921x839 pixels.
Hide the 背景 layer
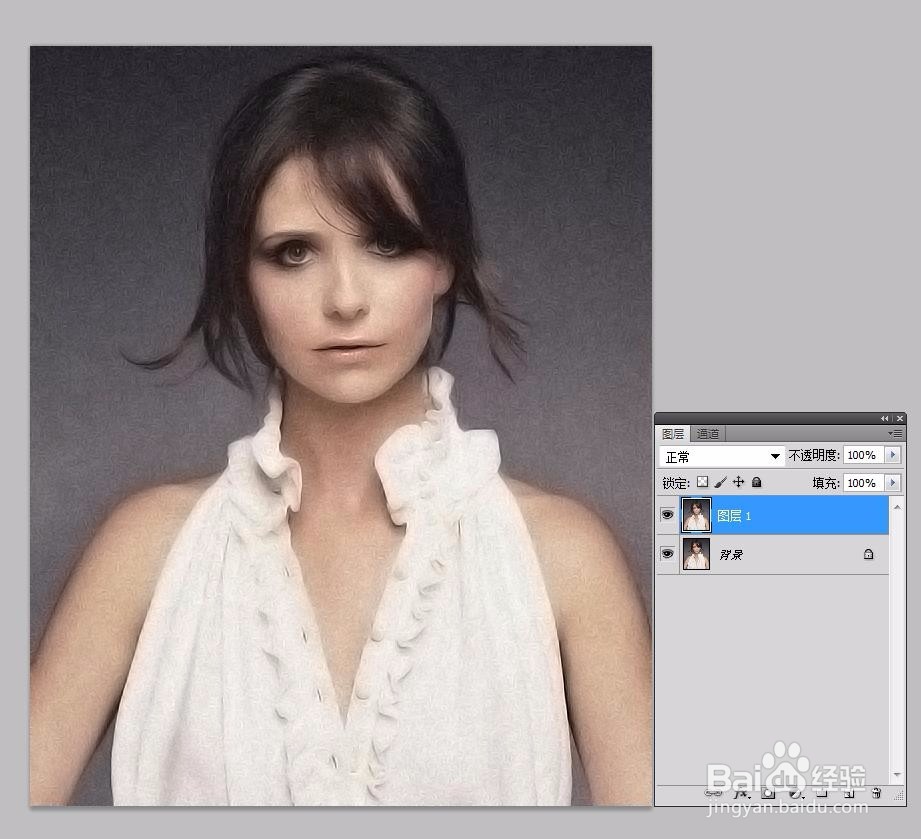[x=667, y=553]
